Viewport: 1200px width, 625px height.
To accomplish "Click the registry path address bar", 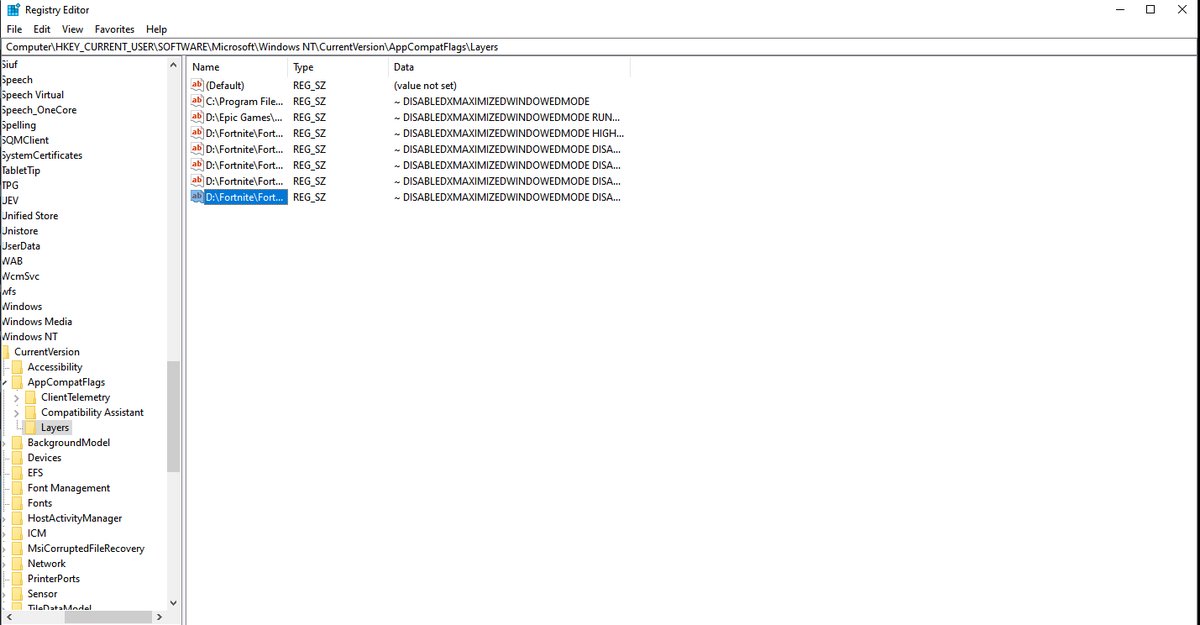I will click(x=600, y=46).
